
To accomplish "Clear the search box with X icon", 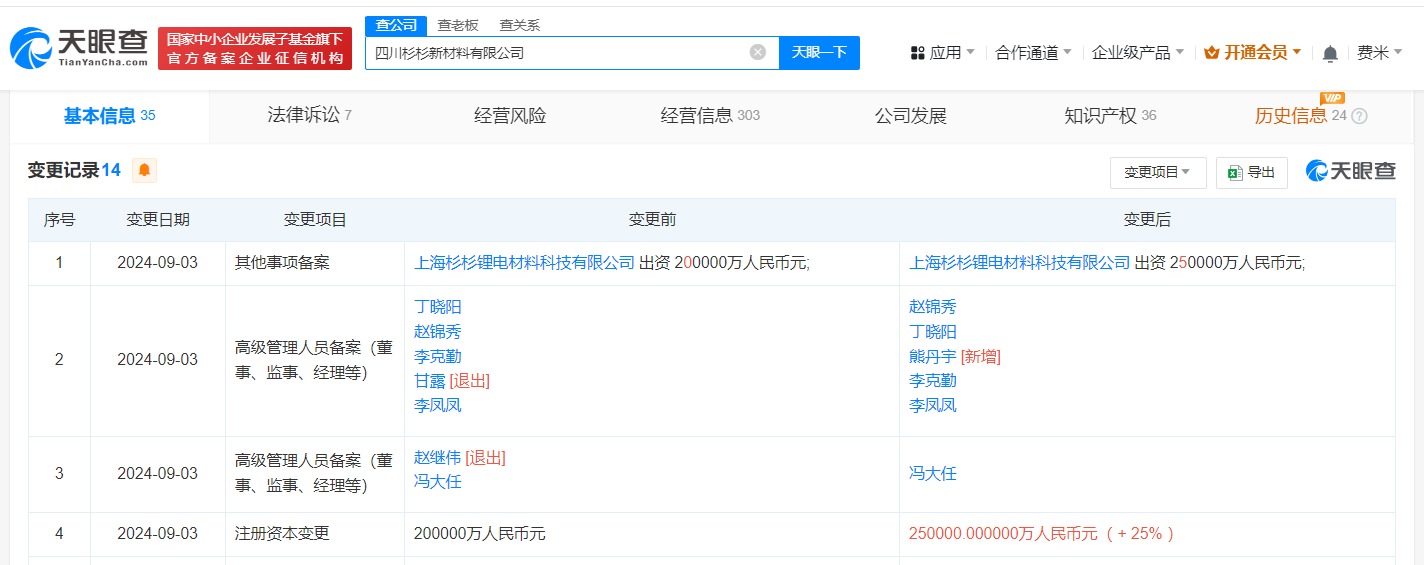I will click(x=758, y=52).
